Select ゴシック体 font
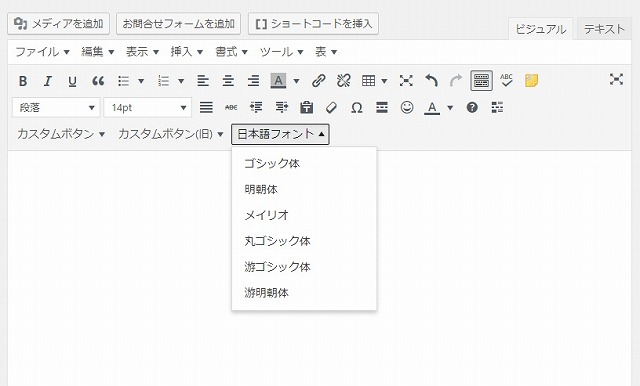Viewport: 640px width, 386px height. click(304, 164)
